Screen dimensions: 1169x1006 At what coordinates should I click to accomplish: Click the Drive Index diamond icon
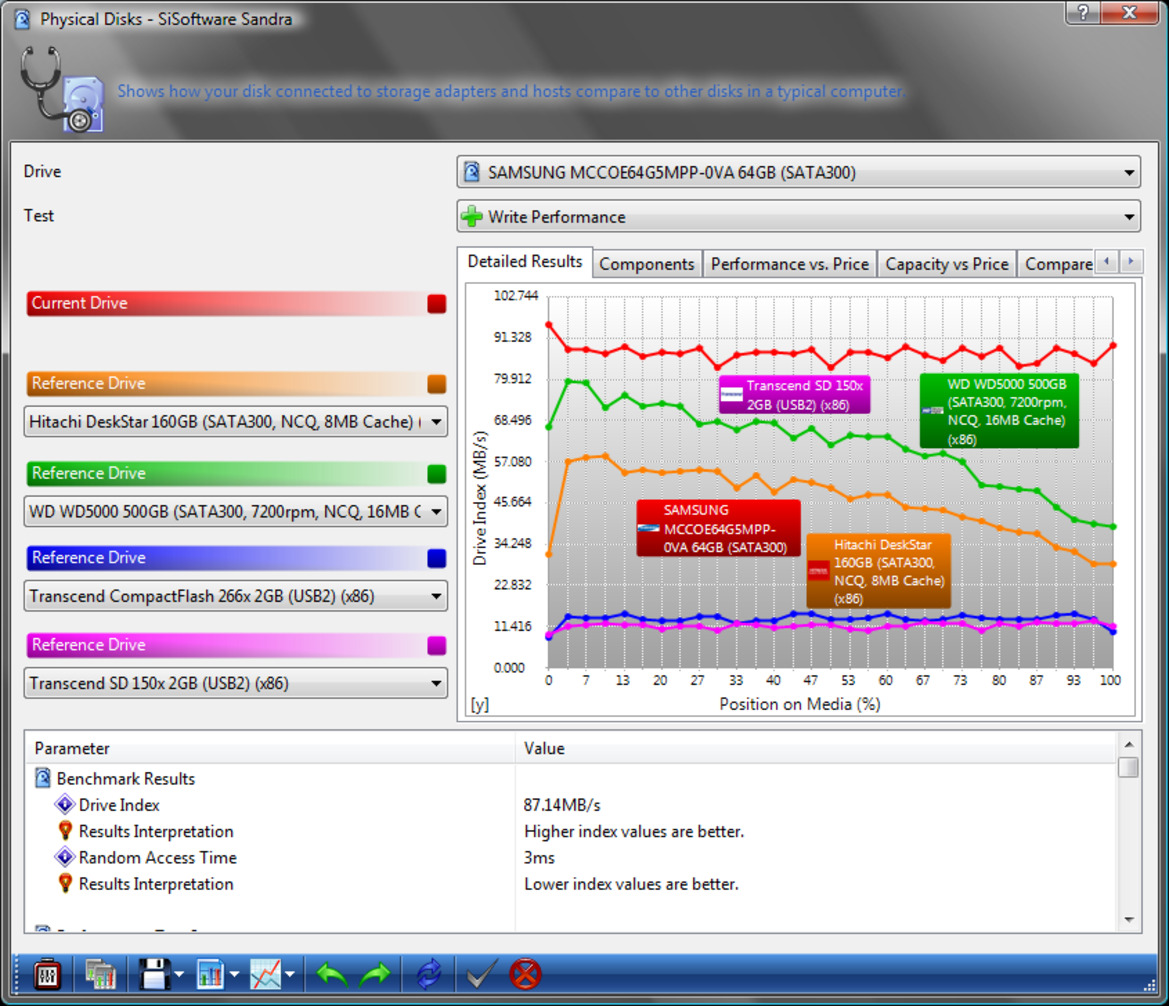coord(65,805)
